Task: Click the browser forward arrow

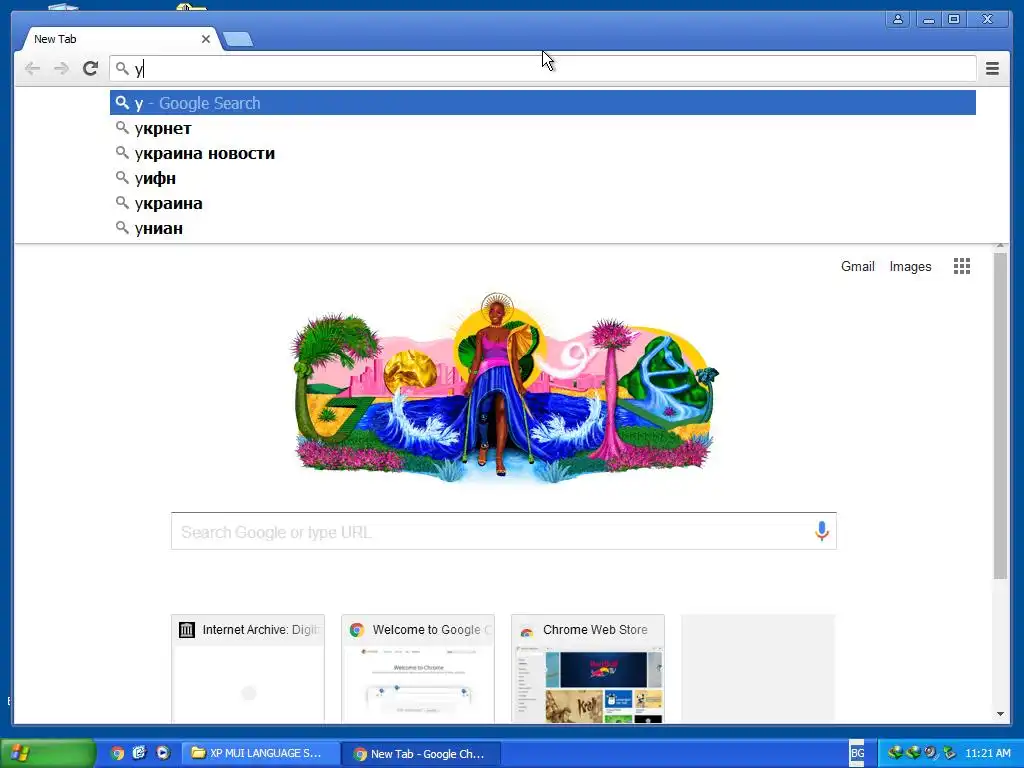Action: click(61, 69)
